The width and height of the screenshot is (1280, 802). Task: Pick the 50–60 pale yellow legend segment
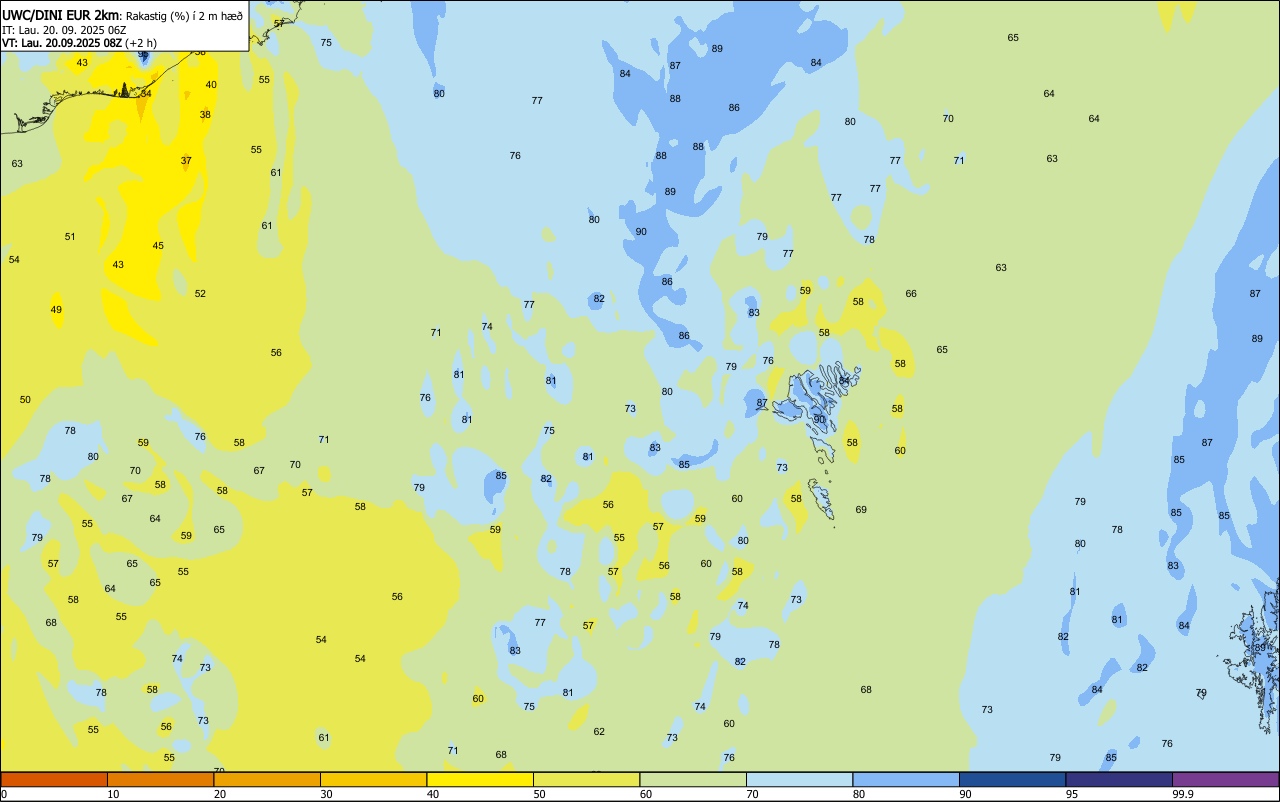coord(586,779)
